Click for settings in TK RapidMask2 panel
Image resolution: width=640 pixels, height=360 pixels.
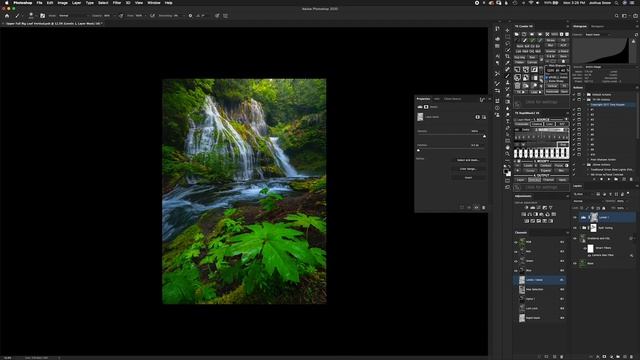point(542,187)
